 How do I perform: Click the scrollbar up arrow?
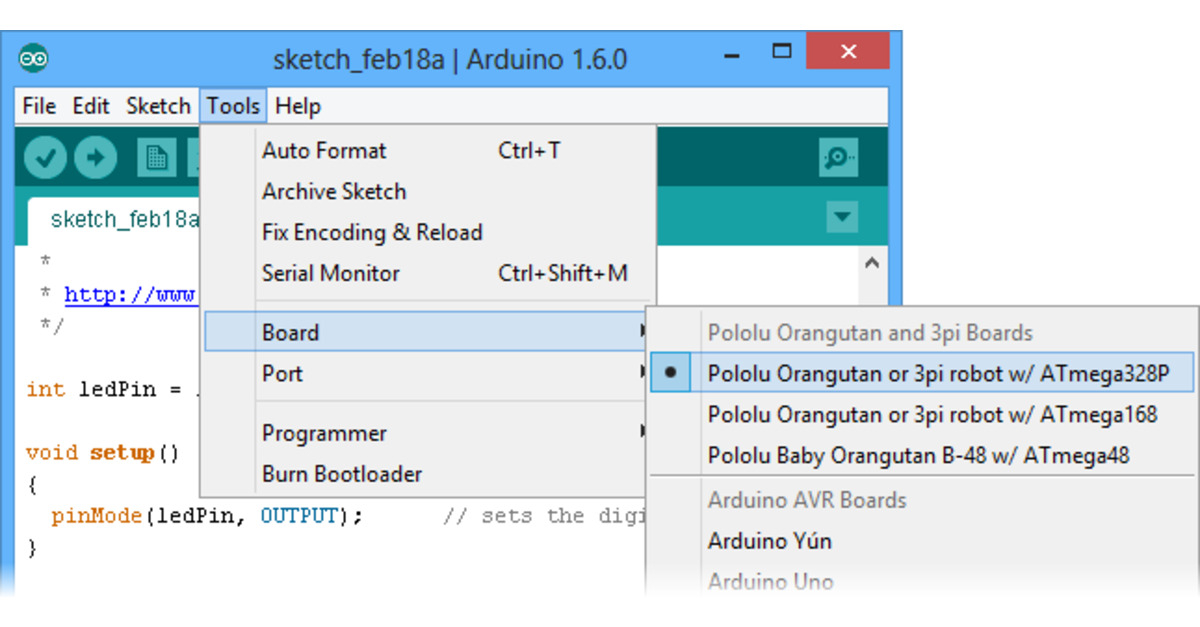(871, 260)
